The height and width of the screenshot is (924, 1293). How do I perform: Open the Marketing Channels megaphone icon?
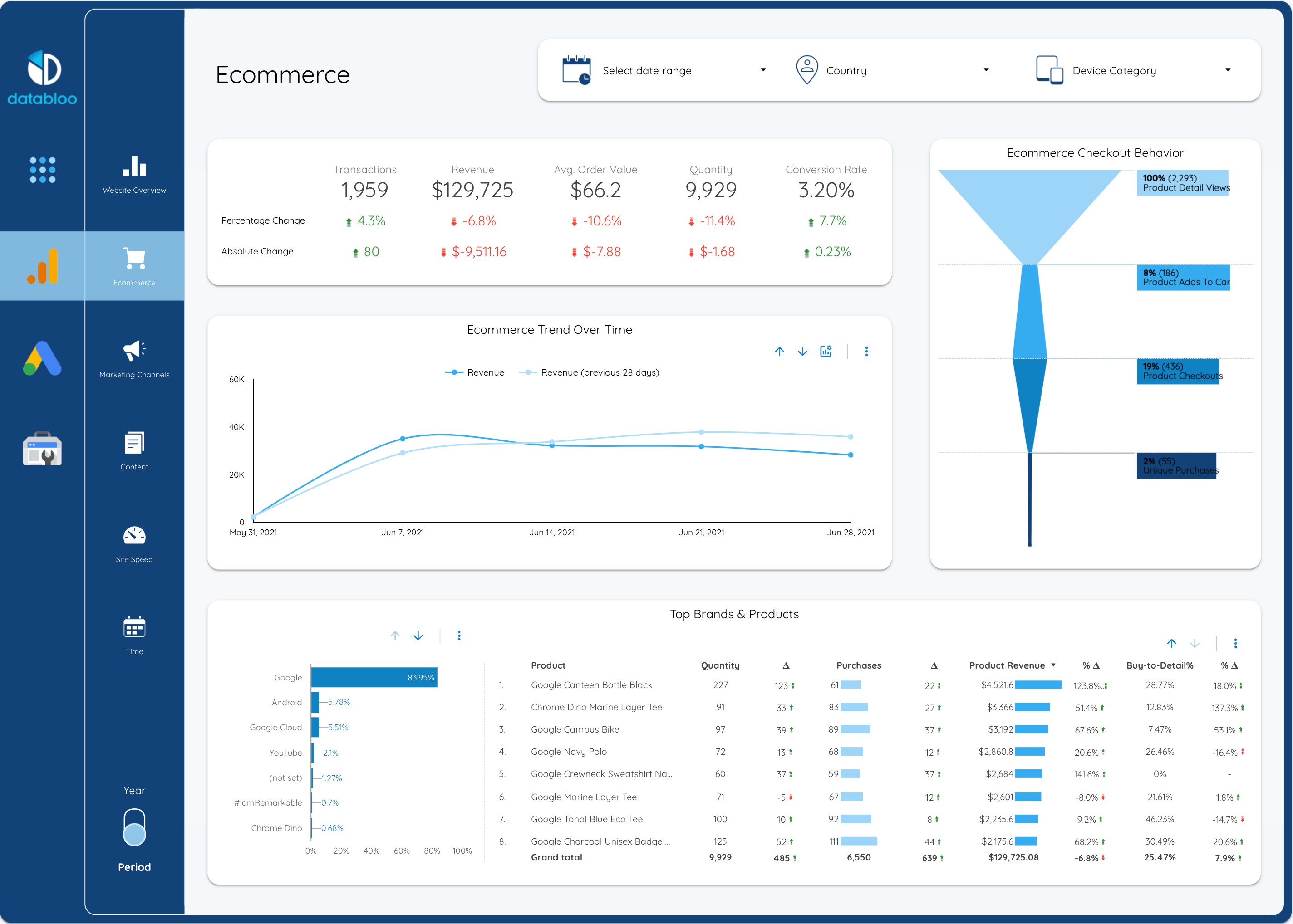(x=134, y=353)
